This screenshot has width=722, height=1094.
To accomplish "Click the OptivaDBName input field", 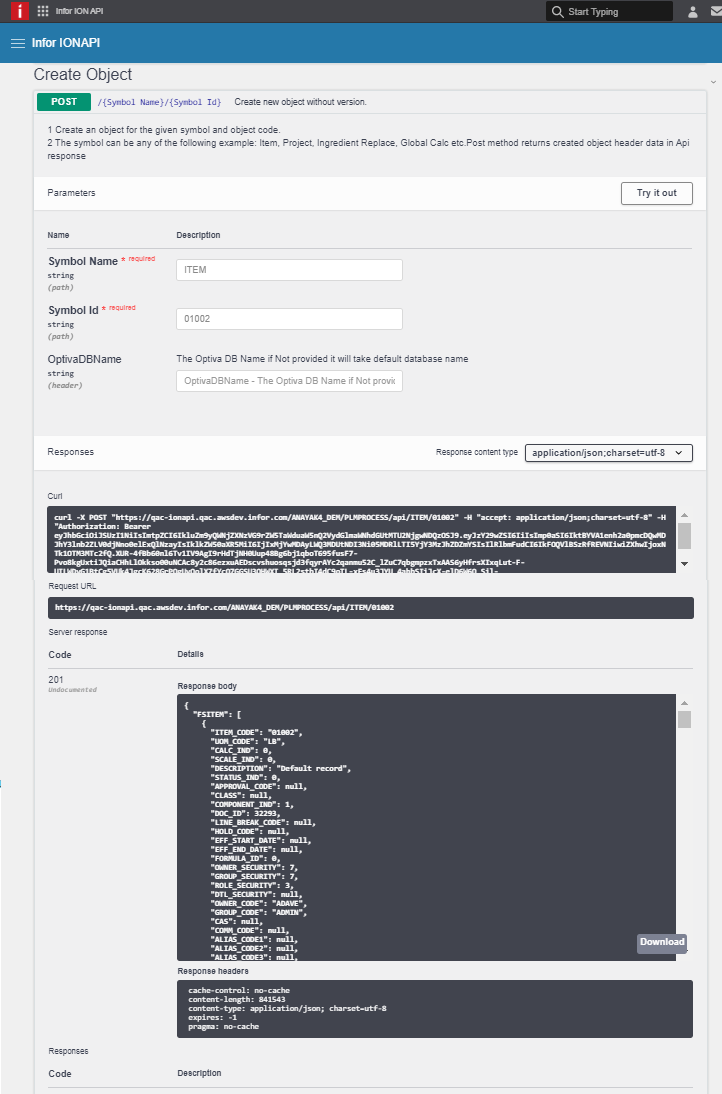I will coord(289,381).
